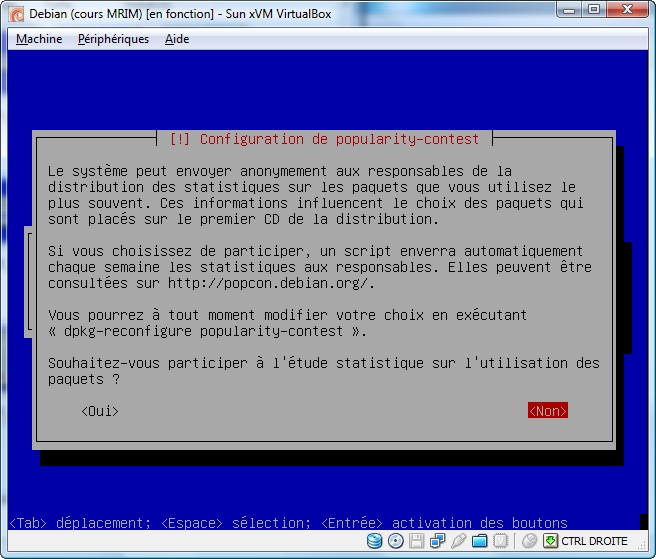Click the USB devices status icon
The image size is (656, 559).
pyautogui.click(x=459, y=541)
